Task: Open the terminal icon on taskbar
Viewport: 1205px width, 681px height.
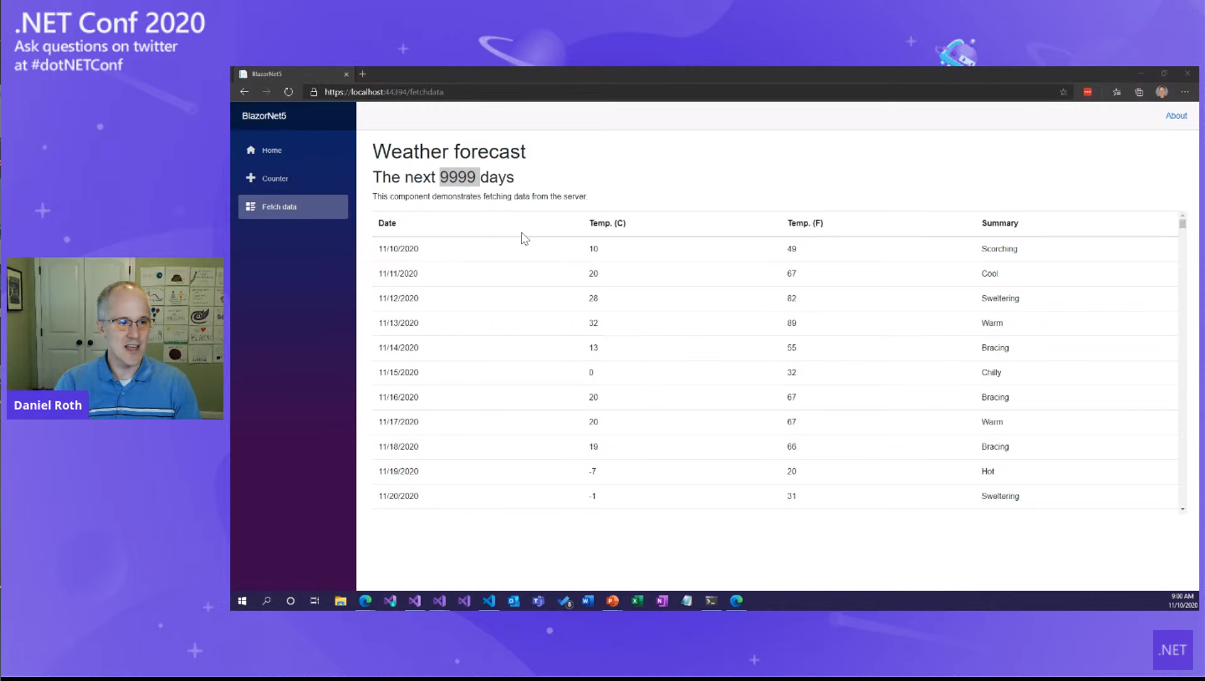Action: click(711, 601)
